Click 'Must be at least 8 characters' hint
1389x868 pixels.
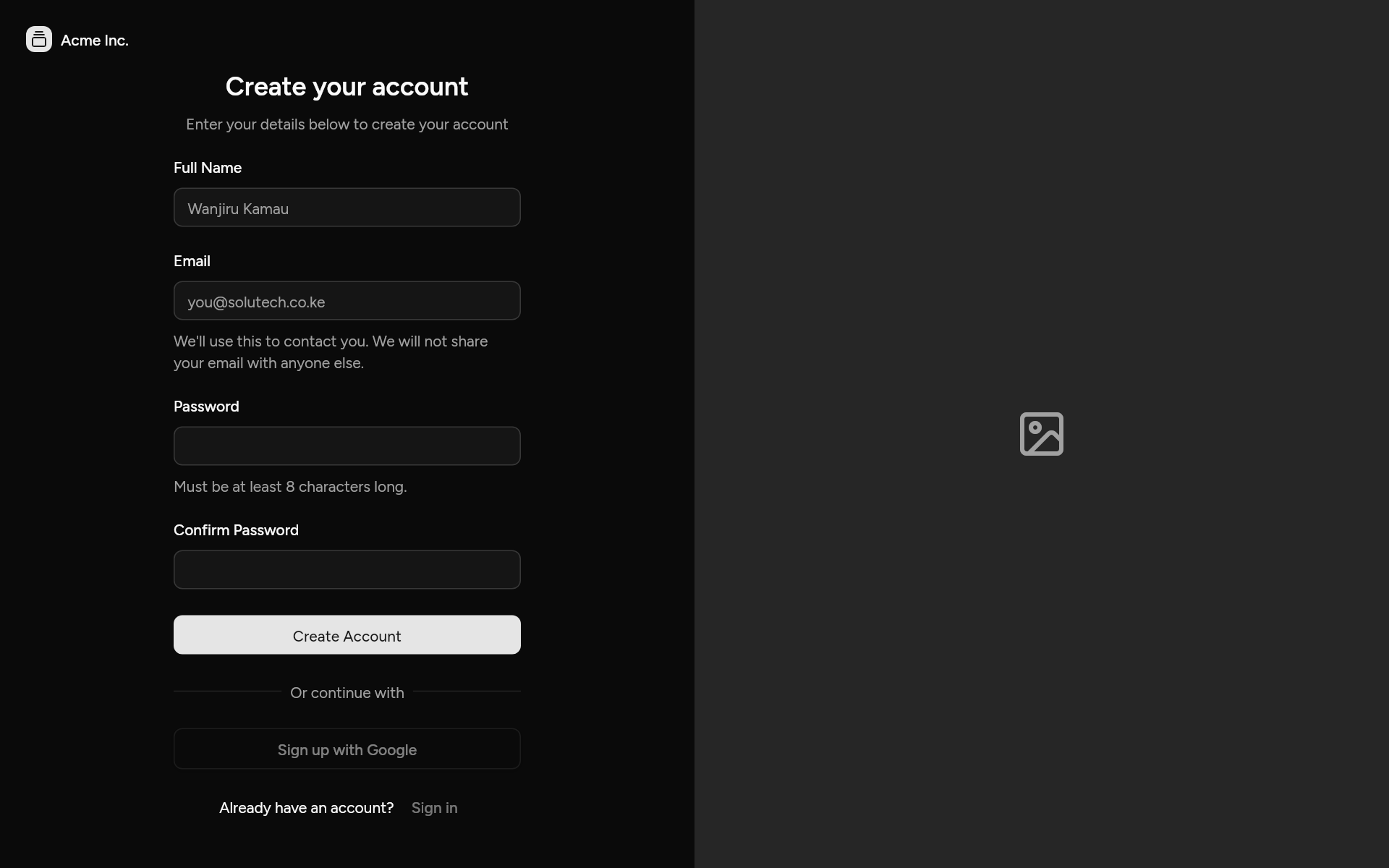pos(290,487)
